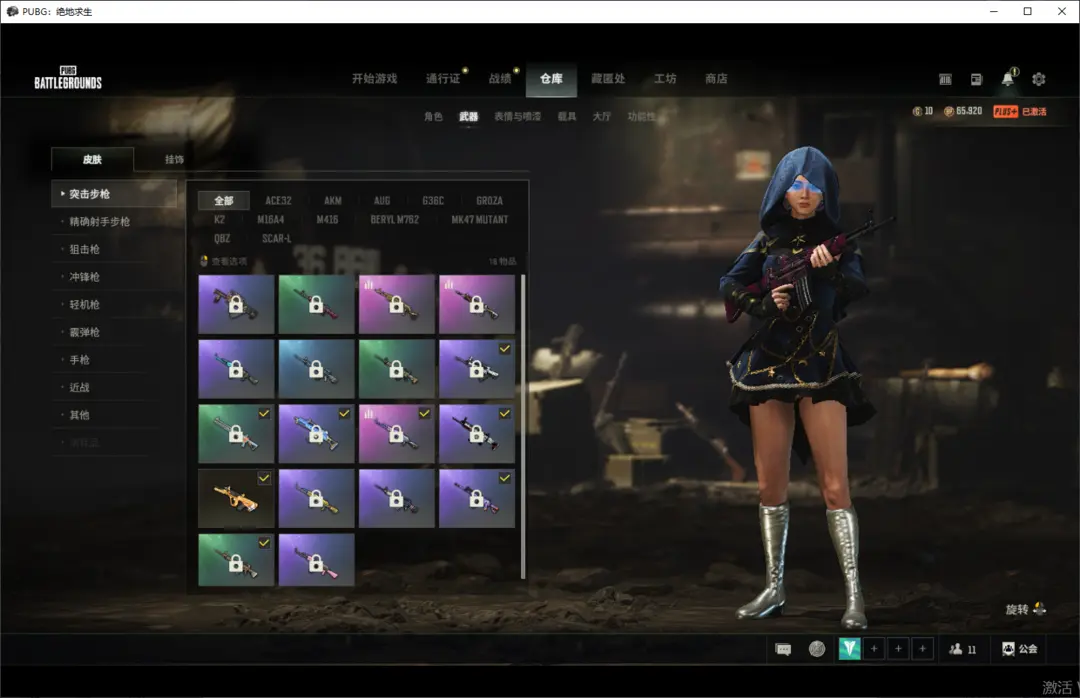
Task: Click the friends icon showing 11
Action: [962, 649]
